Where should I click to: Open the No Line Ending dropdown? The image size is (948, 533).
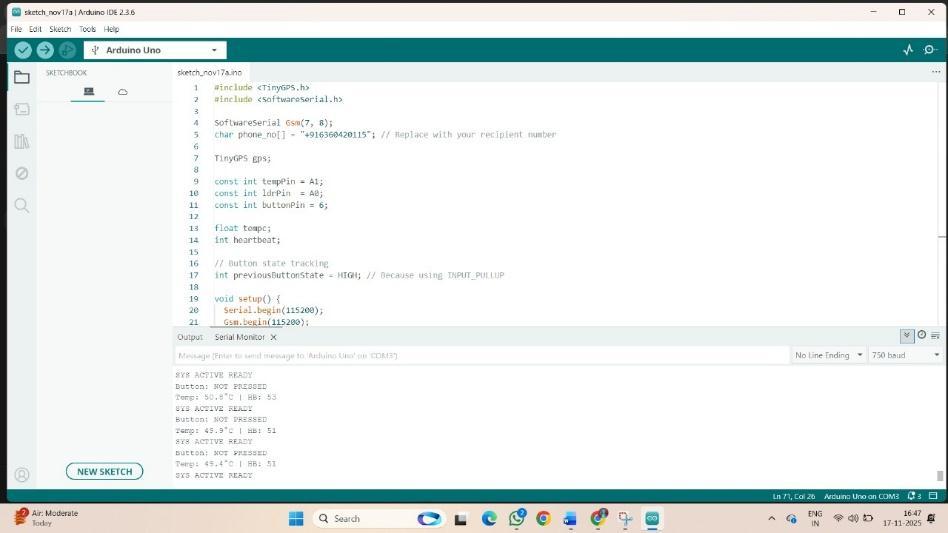click(x=828, y=355)
